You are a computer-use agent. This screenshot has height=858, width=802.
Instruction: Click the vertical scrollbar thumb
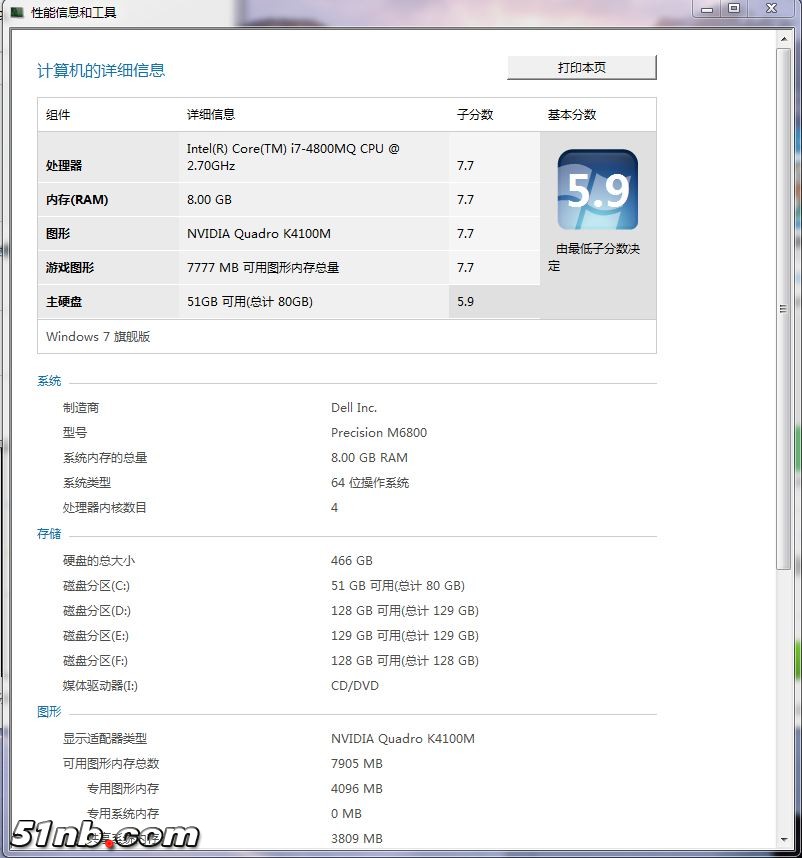pos(784,308)
